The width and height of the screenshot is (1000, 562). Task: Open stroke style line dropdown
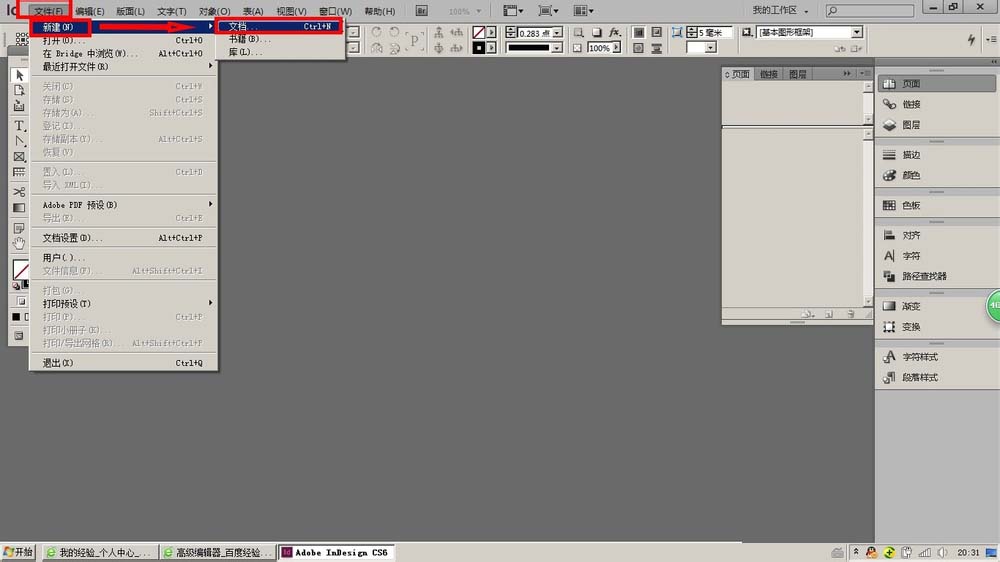click(x=557, y=48)
